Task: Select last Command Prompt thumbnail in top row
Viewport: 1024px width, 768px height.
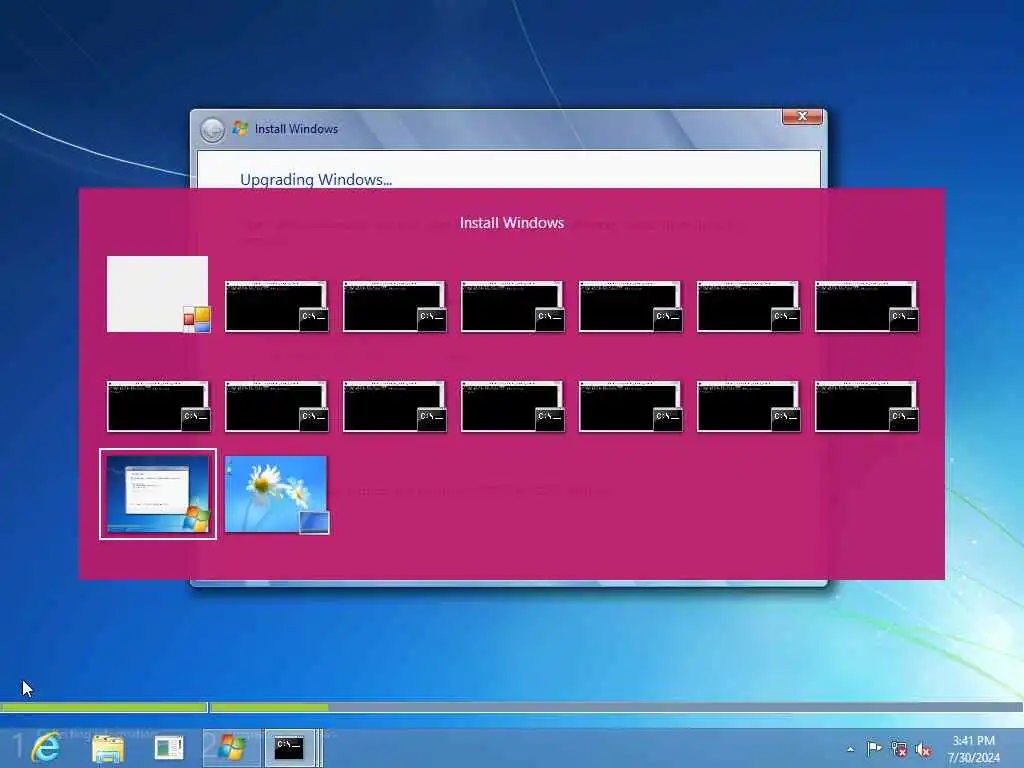Action: [867, 306]
